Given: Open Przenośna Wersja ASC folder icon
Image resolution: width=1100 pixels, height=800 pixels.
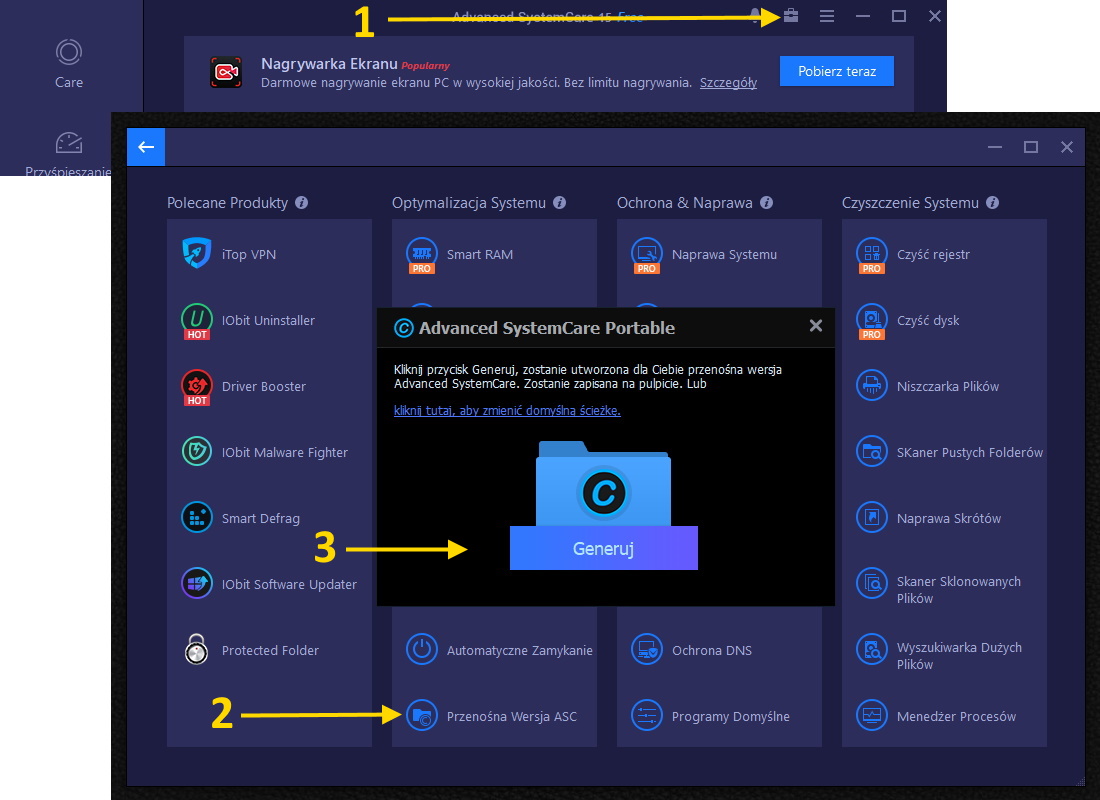Looking at the screenshot, I should tap(422, 716).
